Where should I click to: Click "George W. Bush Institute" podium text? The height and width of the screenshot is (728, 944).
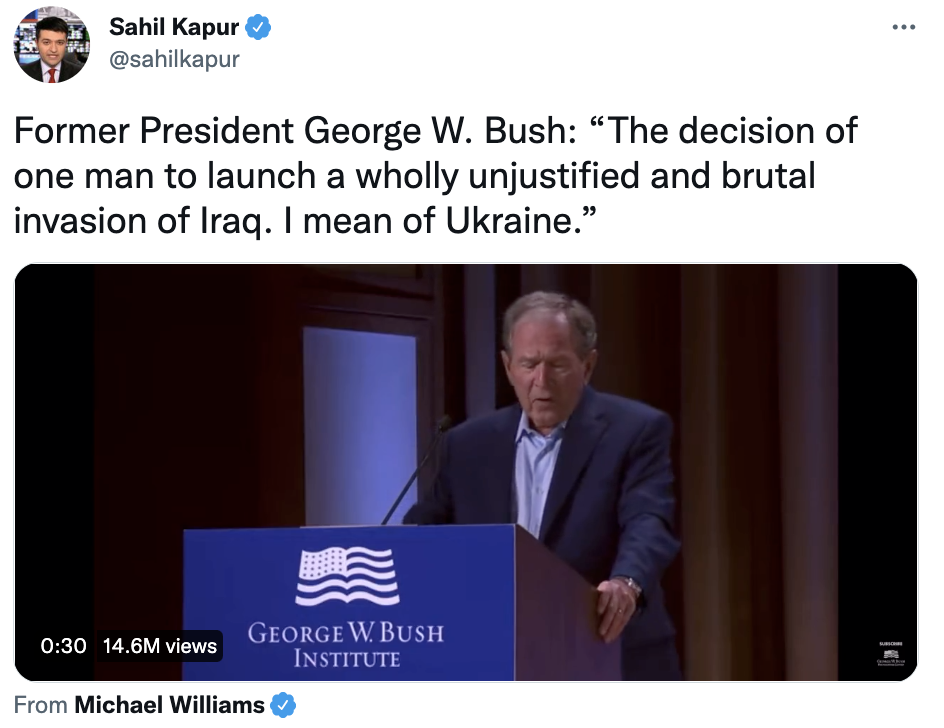tap(346, 645)
